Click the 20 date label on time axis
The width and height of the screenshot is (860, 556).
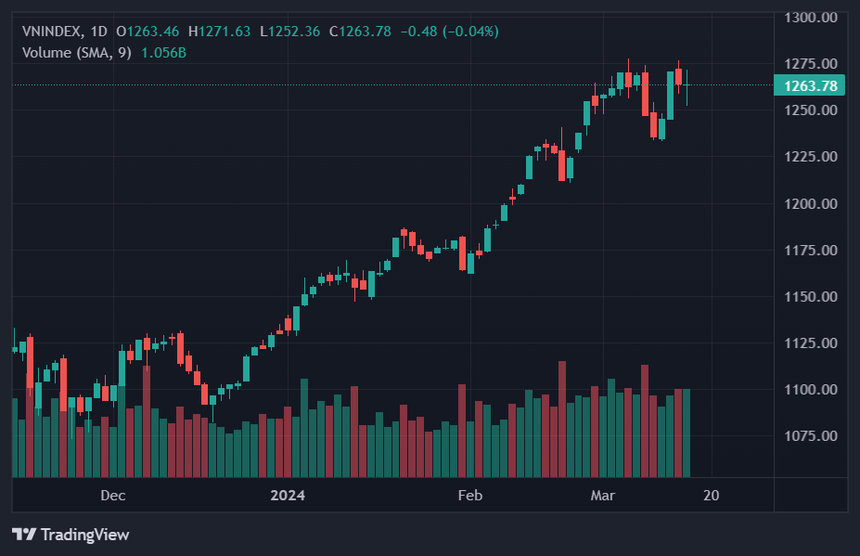click(711, 496)
